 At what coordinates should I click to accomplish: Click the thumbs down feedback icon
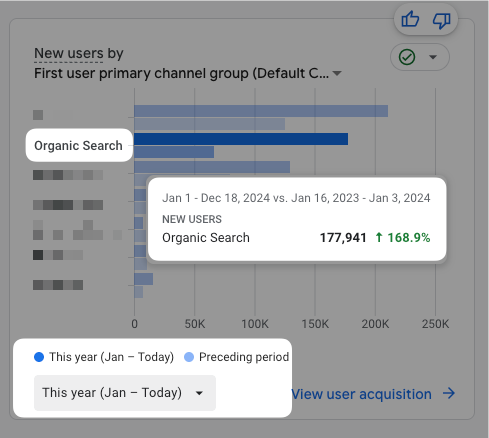pos(442,20)
